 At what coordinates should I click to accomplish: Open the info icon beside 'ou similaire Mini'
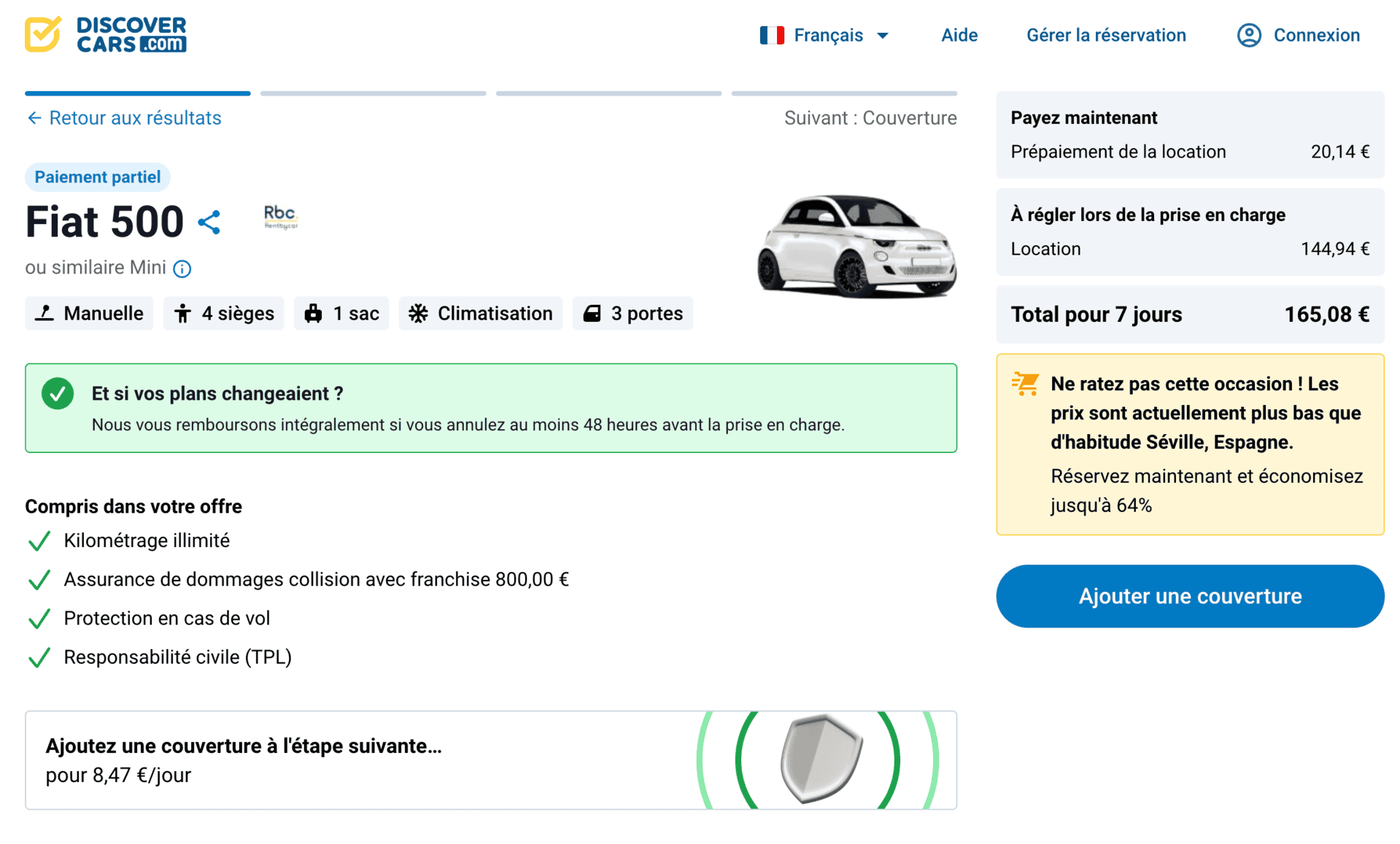tap(182, 268)
